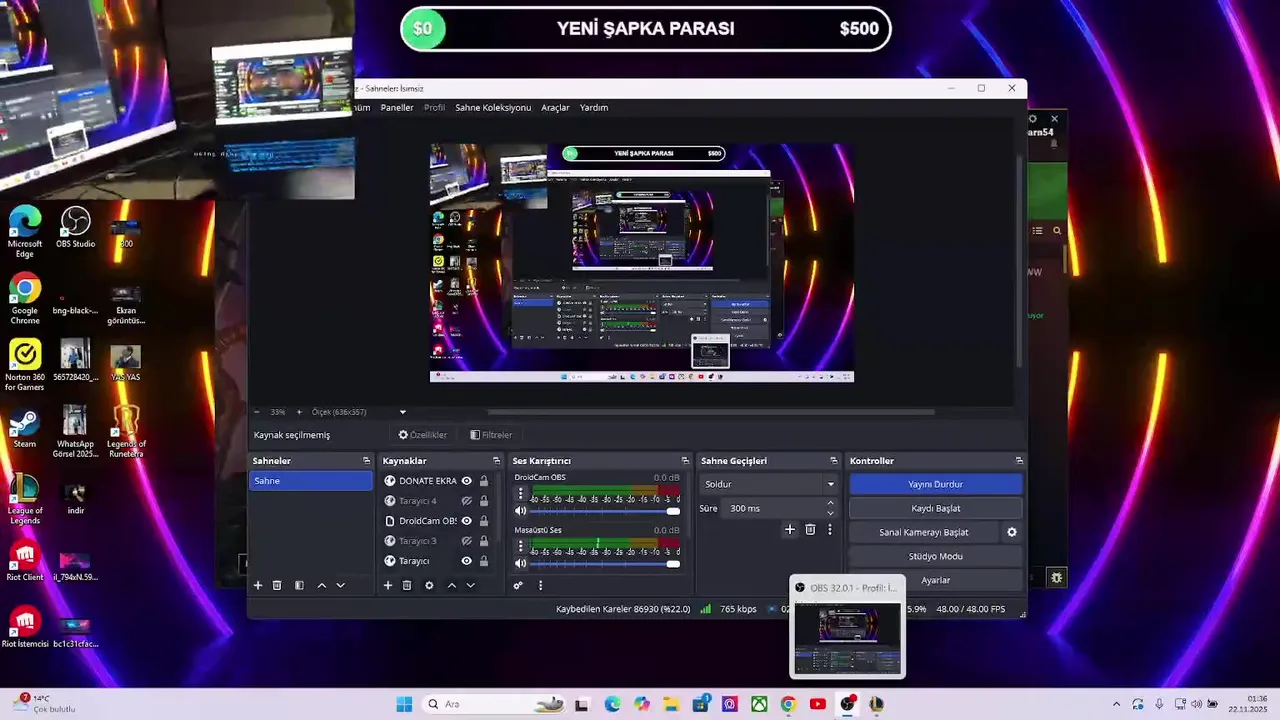Move source down arrow in Kaynaklar panel
The height and width of the screenshot is (720, 1280).
click(470, 585)
